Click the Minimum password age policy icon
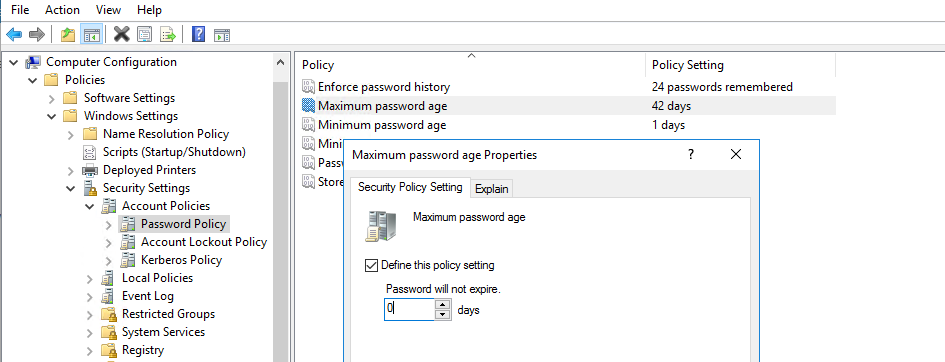 coord(309,125)
